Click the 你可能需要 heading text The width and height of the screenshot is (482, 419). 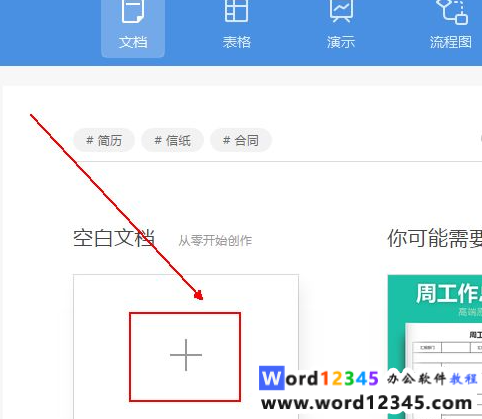[x=434, y=238]
